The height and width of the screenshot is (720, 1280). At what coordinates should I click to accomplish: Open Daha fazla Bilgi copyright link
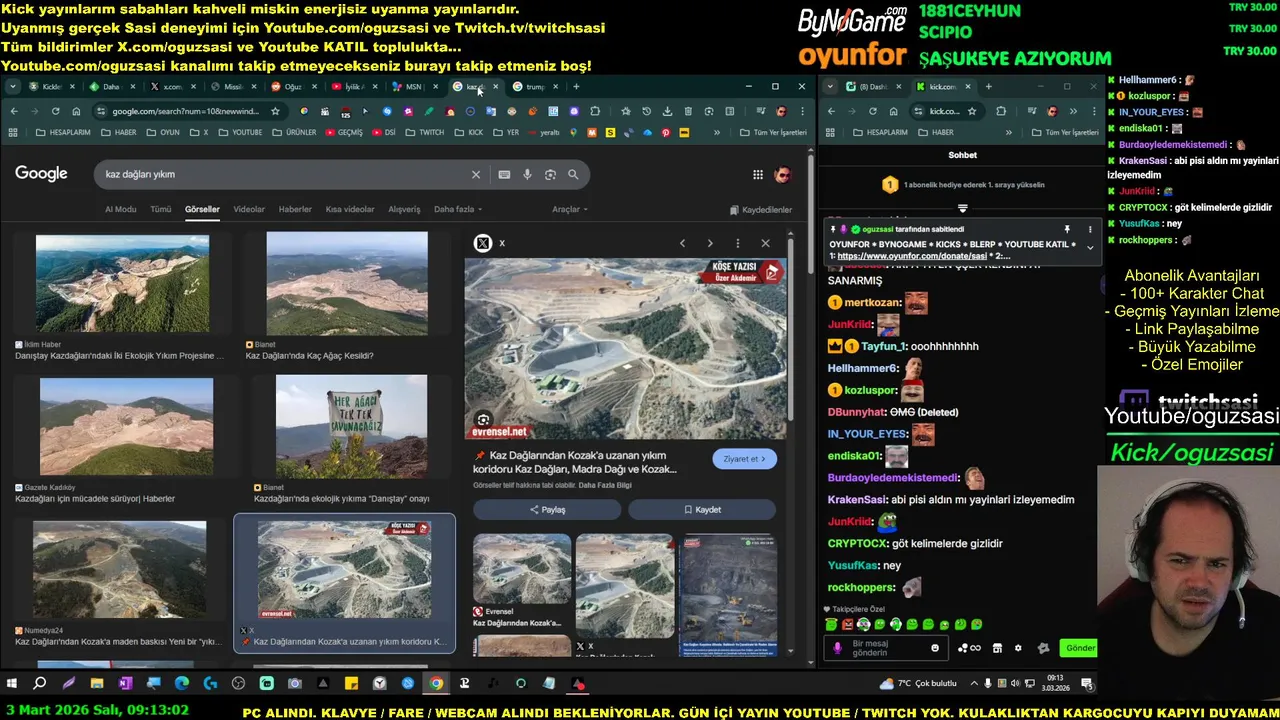pos(607,485)
